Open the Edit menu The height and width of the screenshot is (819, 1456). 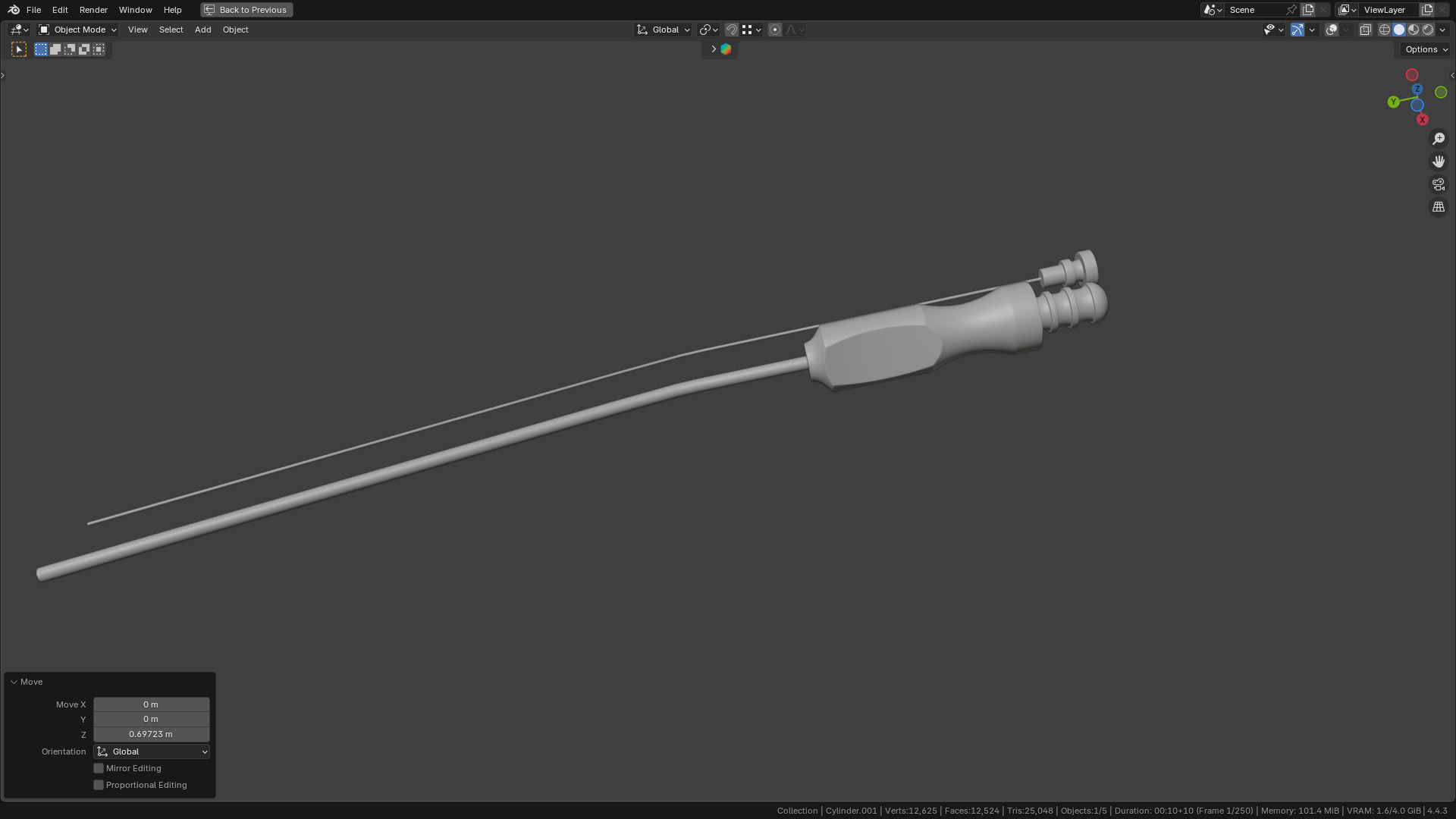[60, 10]
